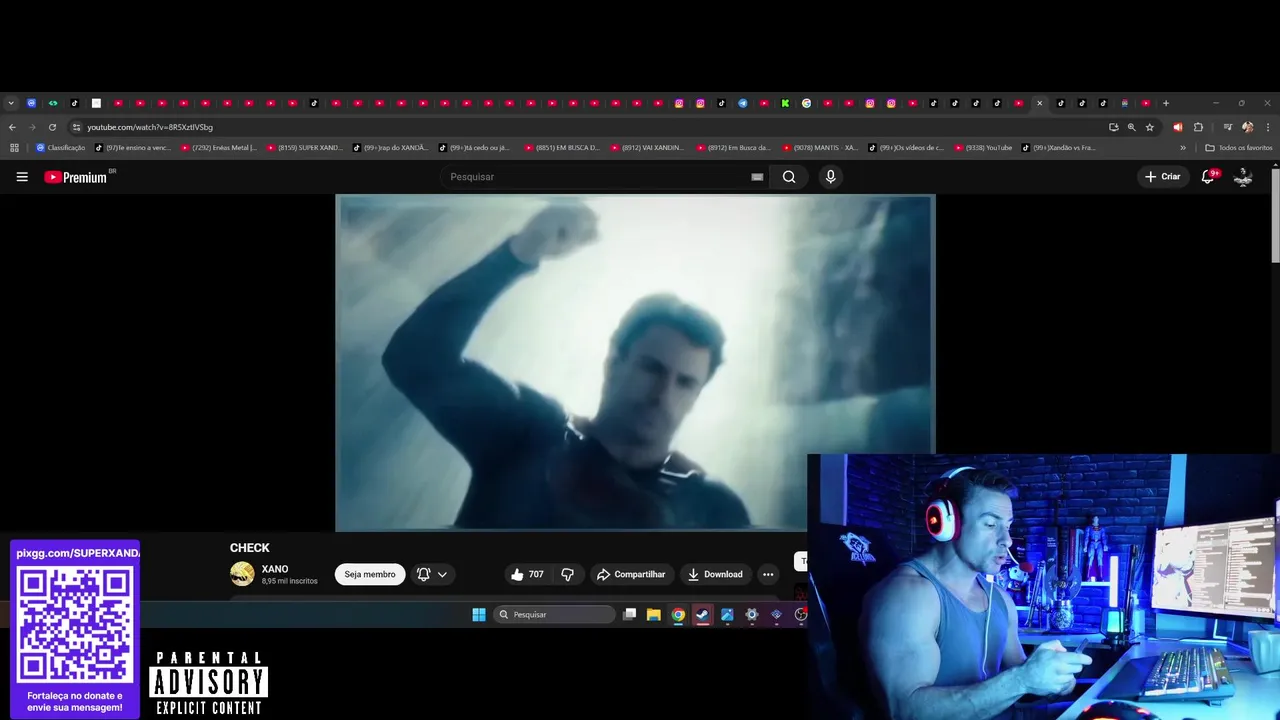Image resolution: width=1280 pixels, height=720 pixels.
Task: Open the tab search dropdown arrow
Action: pos(11,103)
